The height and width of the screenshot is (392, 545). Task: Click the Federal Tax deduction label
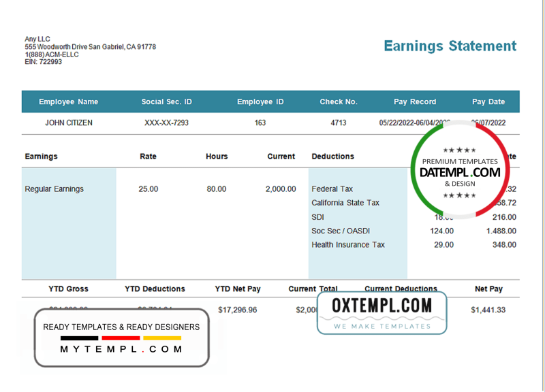click(x=332, y=189)
